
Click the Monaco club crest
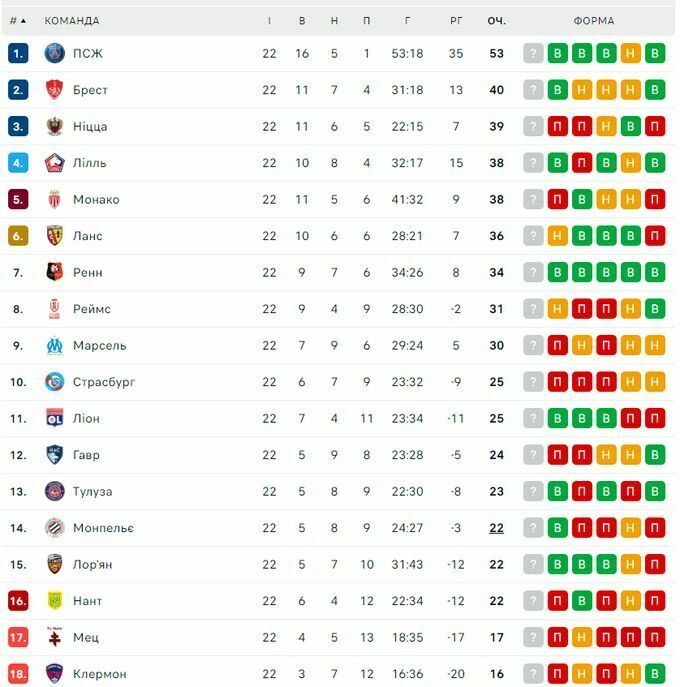click(55, 199)
